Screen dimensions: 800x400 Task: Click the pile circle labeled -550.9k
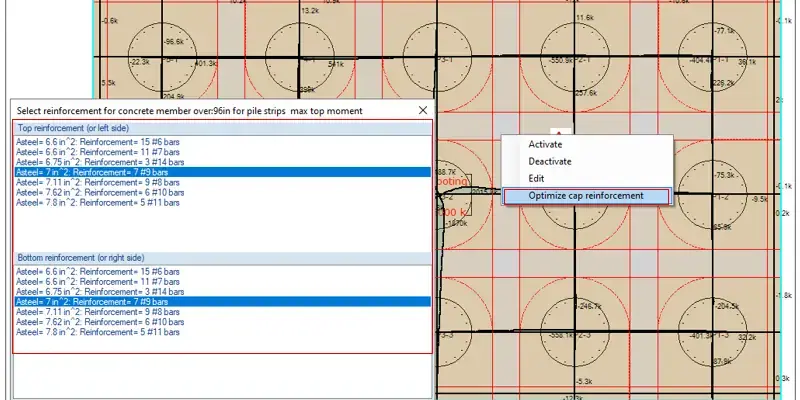click(x=575, y=58)
